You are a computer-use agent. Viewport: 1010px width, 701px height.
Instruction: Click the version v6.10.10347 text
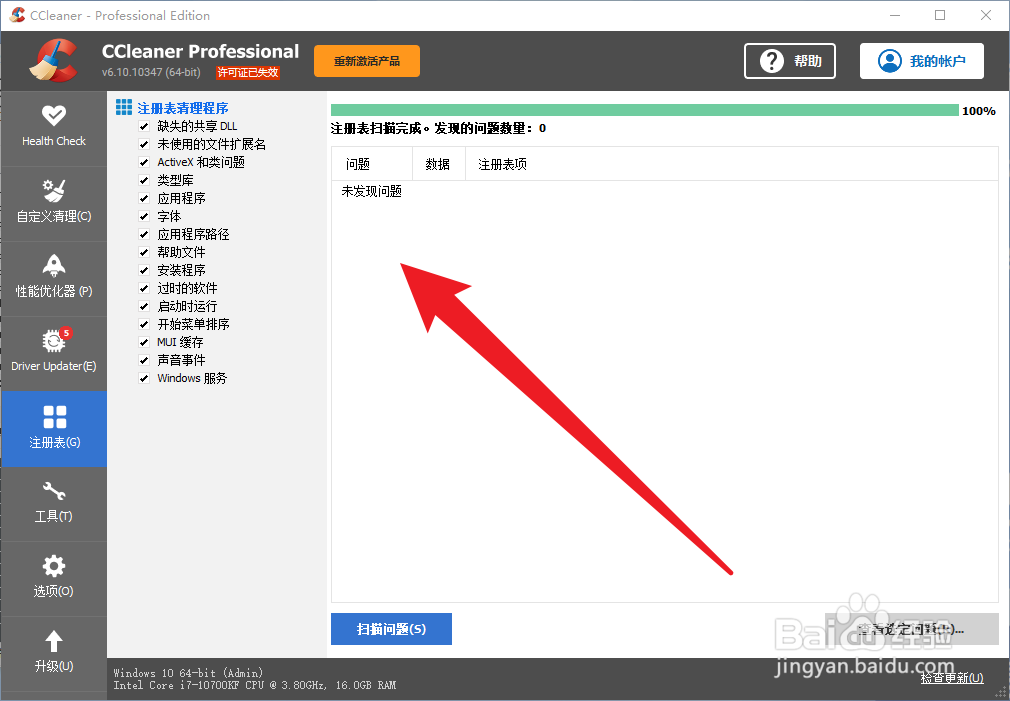pos(151,72)
